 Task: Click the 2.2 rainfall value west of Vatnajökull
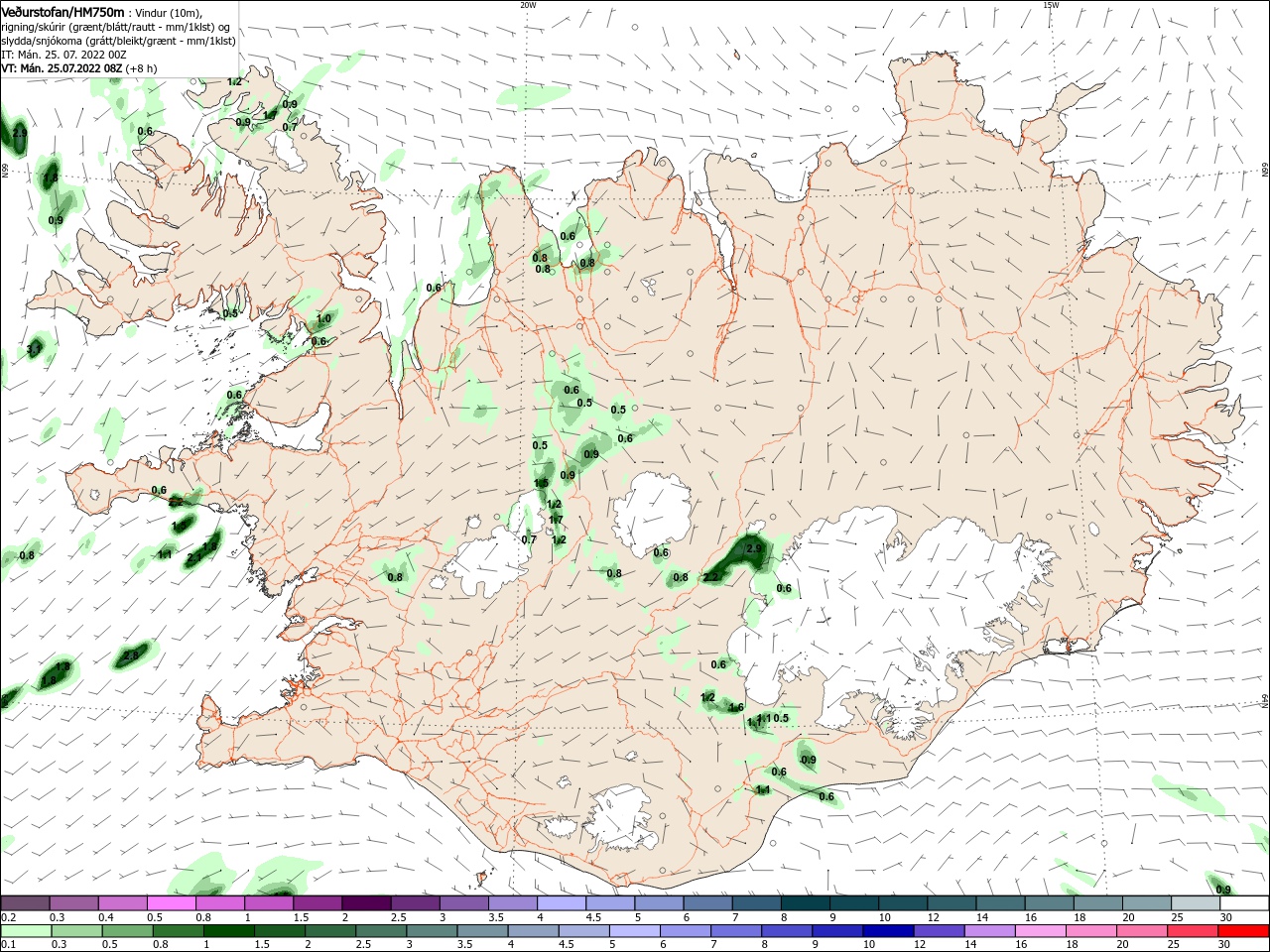(x=710, y=577)
